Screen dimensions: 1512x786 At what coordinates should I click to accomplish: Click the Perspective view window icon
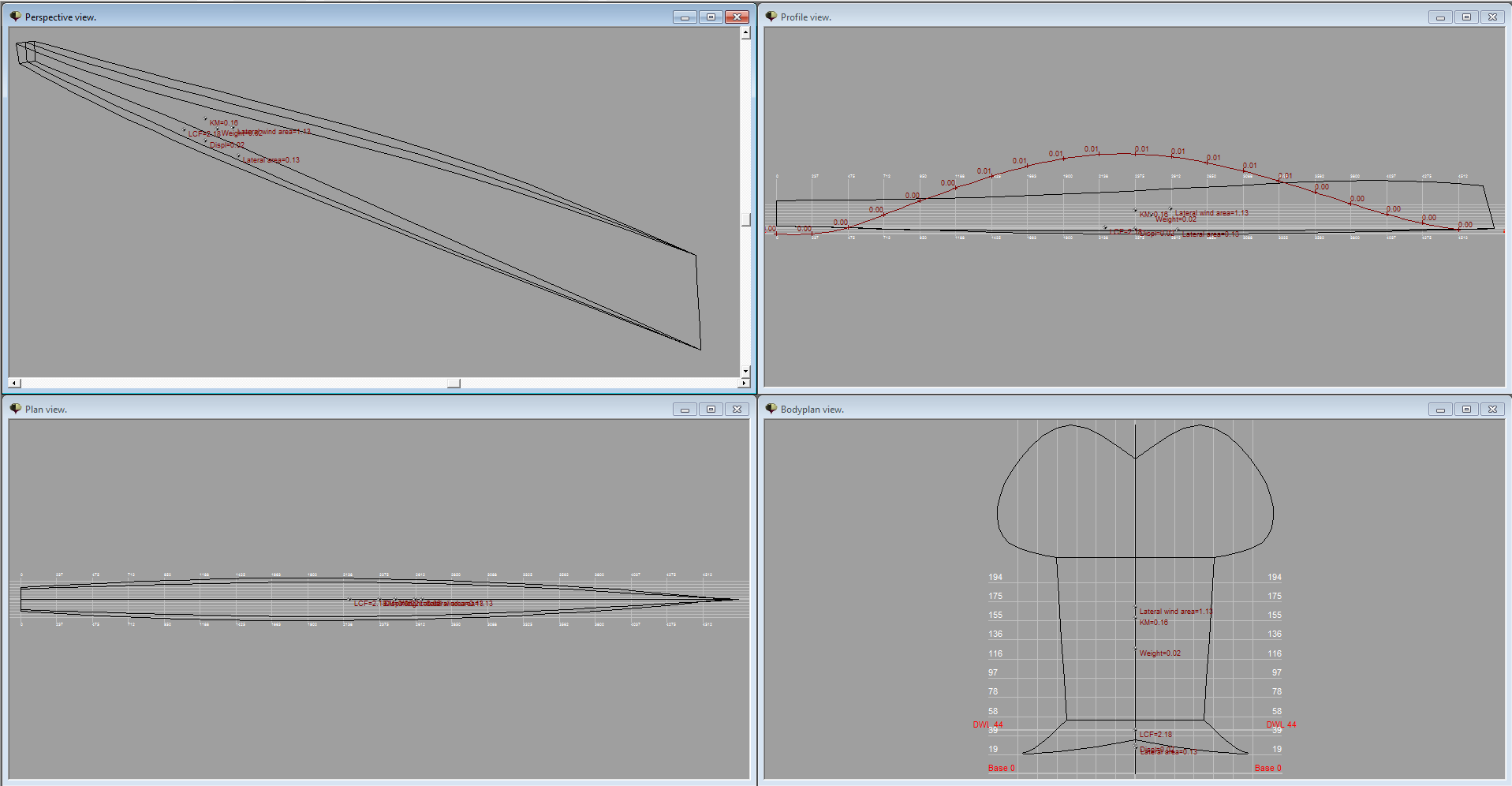pos(15,17)
